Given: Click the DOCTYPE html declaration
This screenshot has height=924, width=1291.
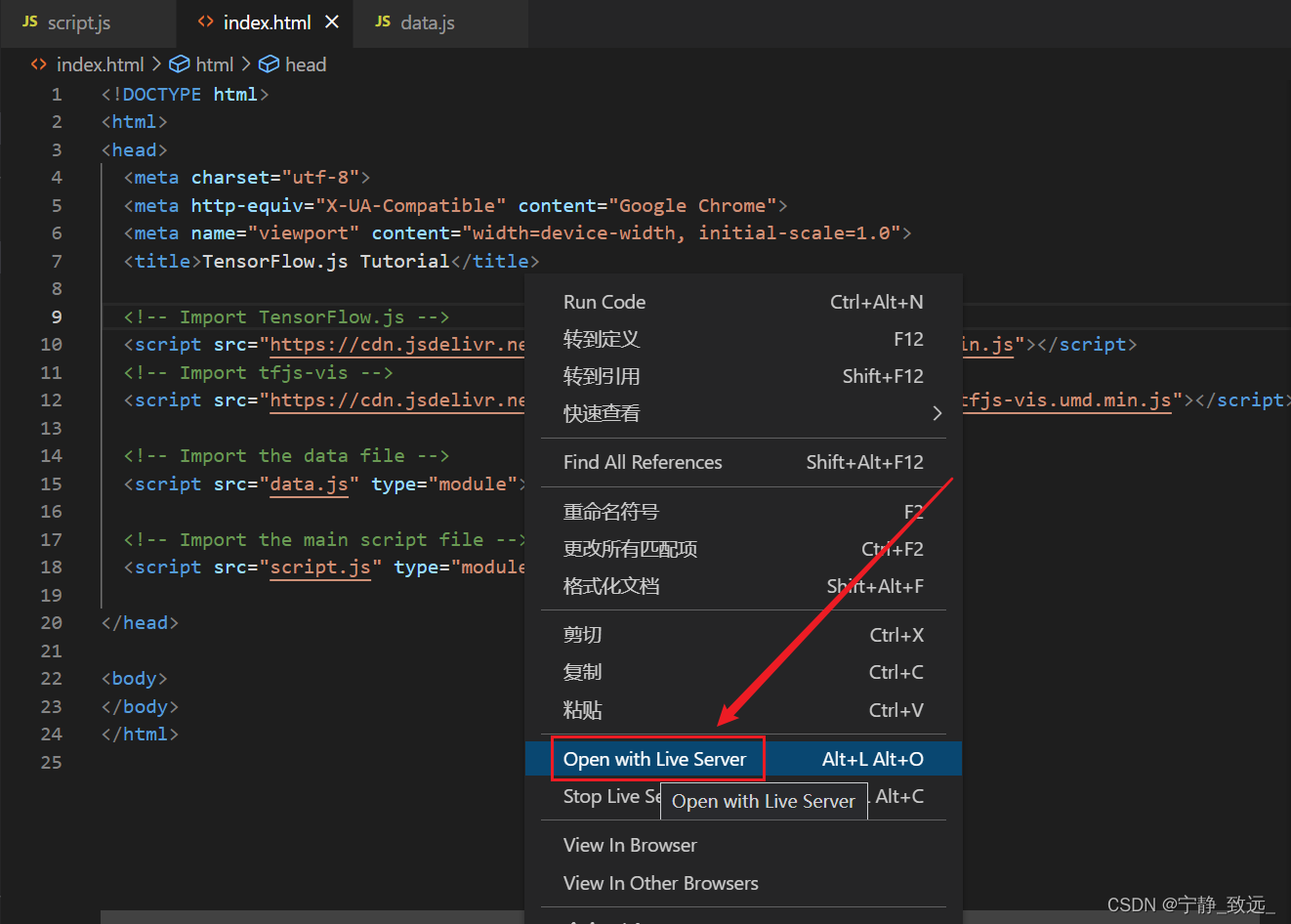Looking at the screenshot, I should coord(185,94).
